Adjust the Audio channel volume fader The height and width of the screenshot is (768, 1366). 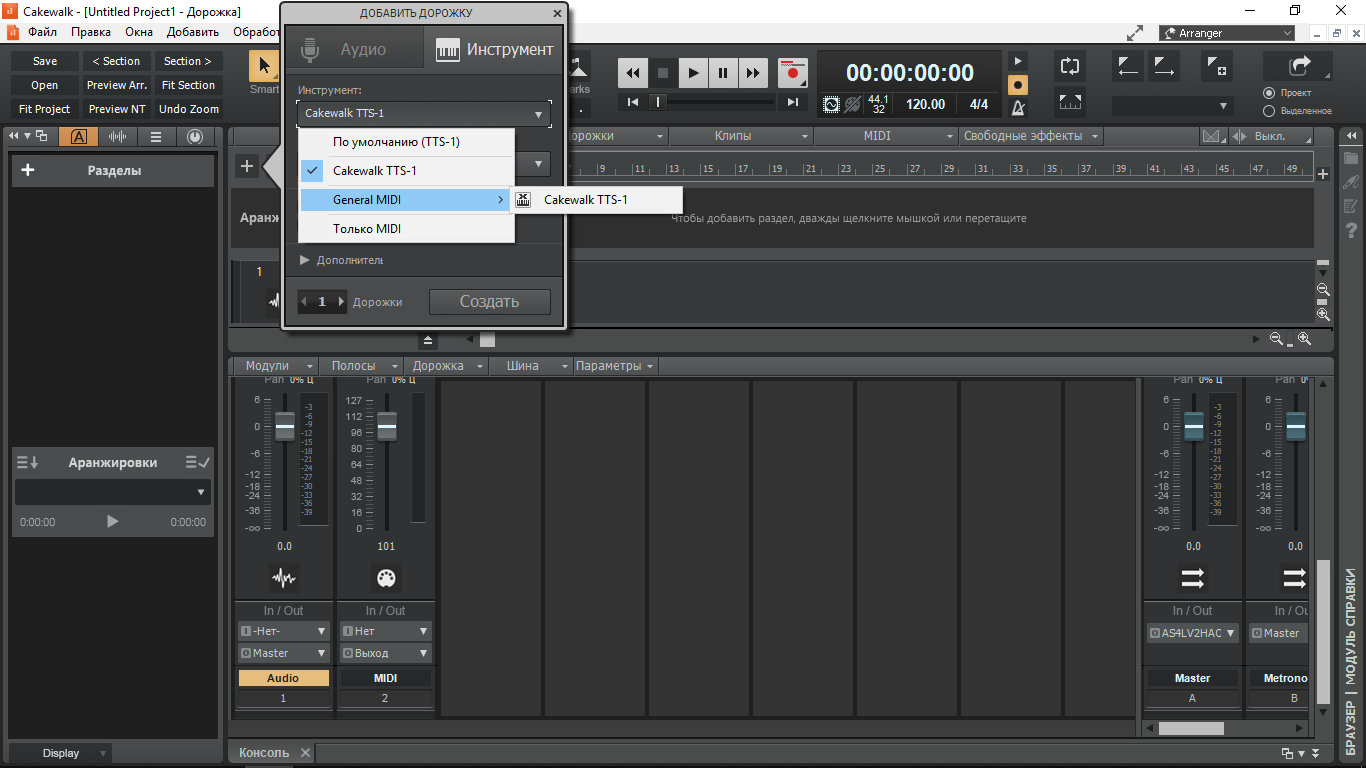[285, 426]
